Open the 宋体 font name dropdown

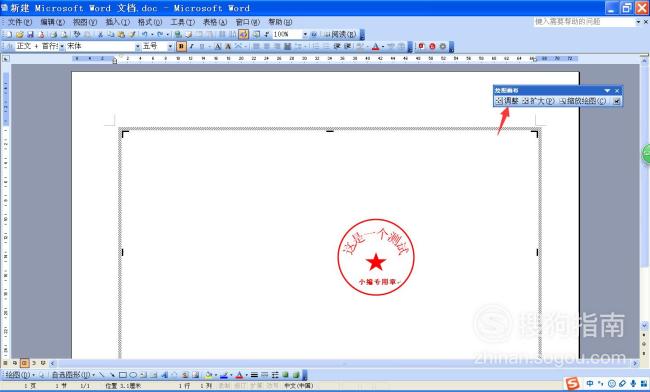tap(138, 46)
